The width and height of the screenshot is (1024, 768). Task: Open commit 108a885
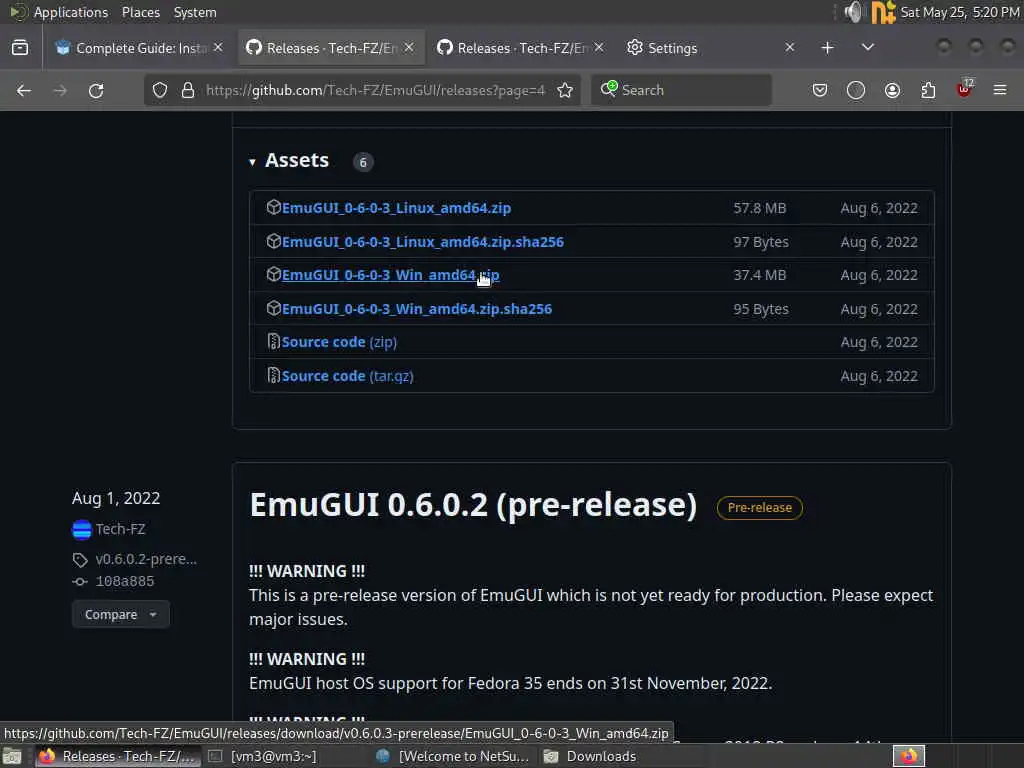coord(125,581)
